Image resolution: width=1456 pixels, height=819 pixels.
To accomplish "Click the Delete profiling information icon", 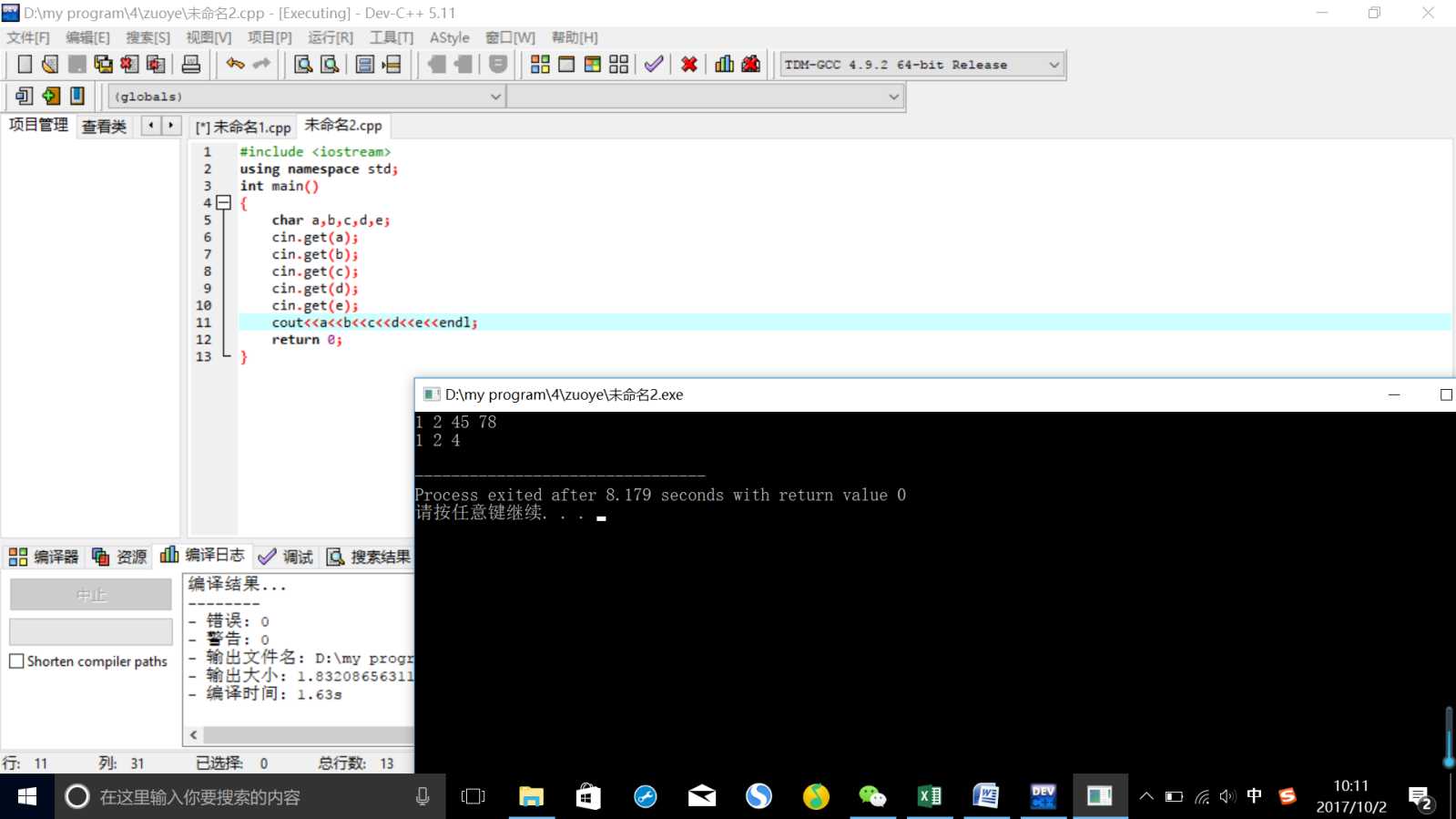I will click(751, 64).
